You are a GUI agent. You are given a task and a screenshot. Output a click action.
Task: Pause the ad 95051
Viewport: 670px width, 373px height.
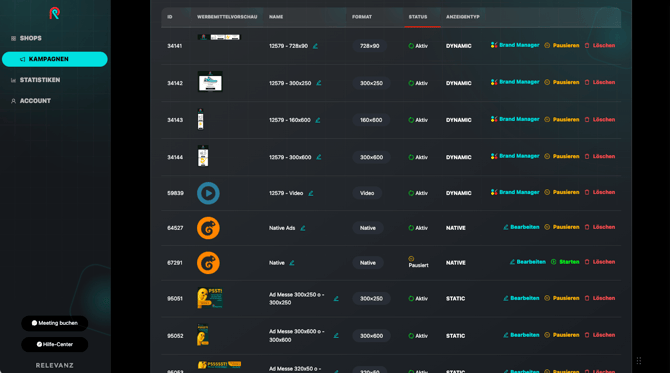click(x=562, y=298)
